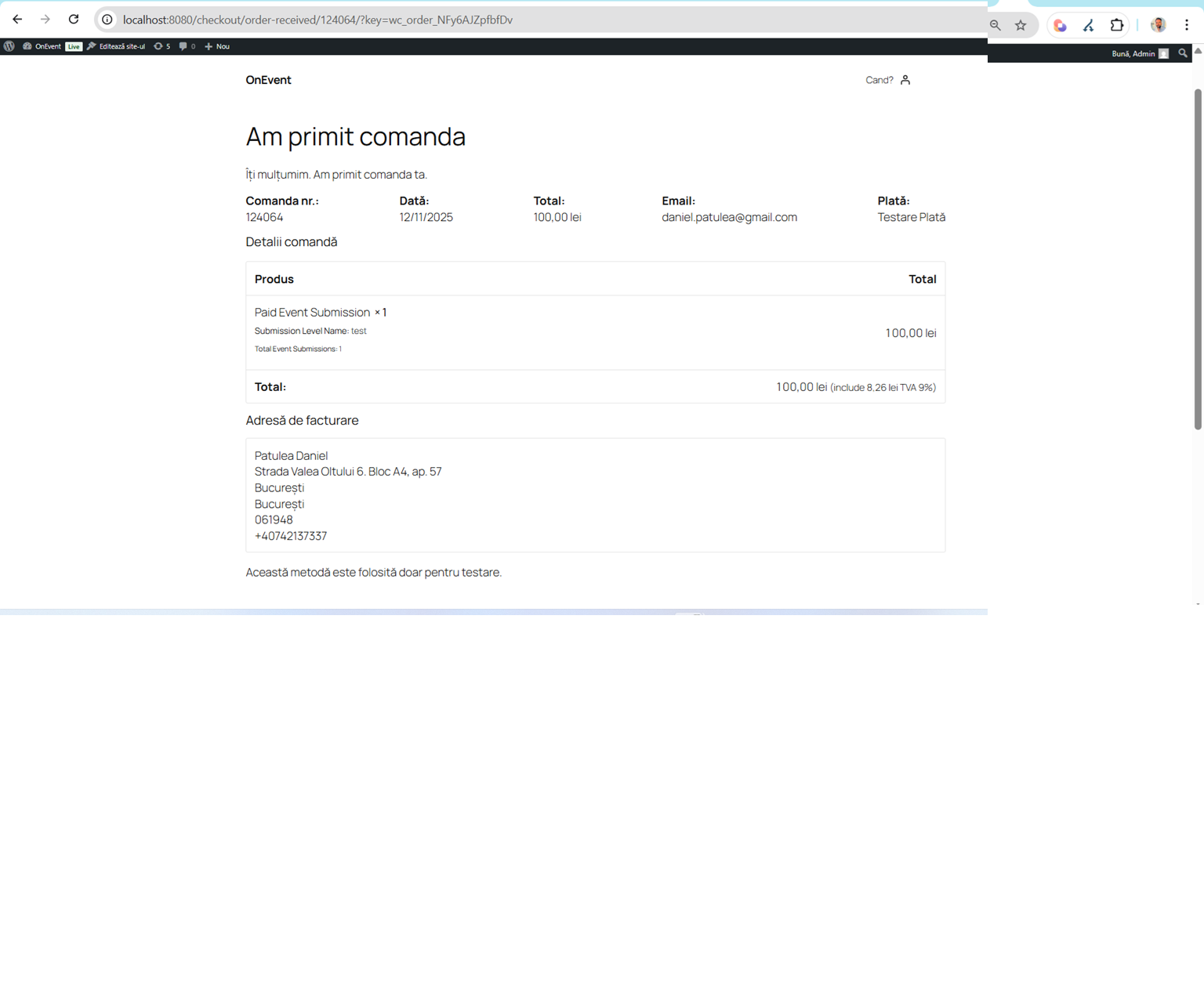Click the browser back arrow
The width and height of the screenshot is (1204, 985).
(17, 20)
